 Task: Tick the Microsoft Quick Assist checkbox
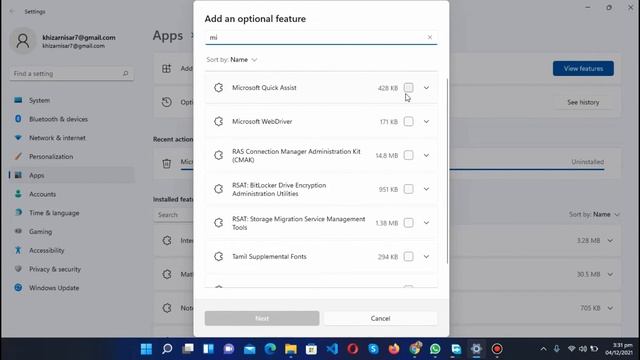pyautogui.click(x=408, y=88)
